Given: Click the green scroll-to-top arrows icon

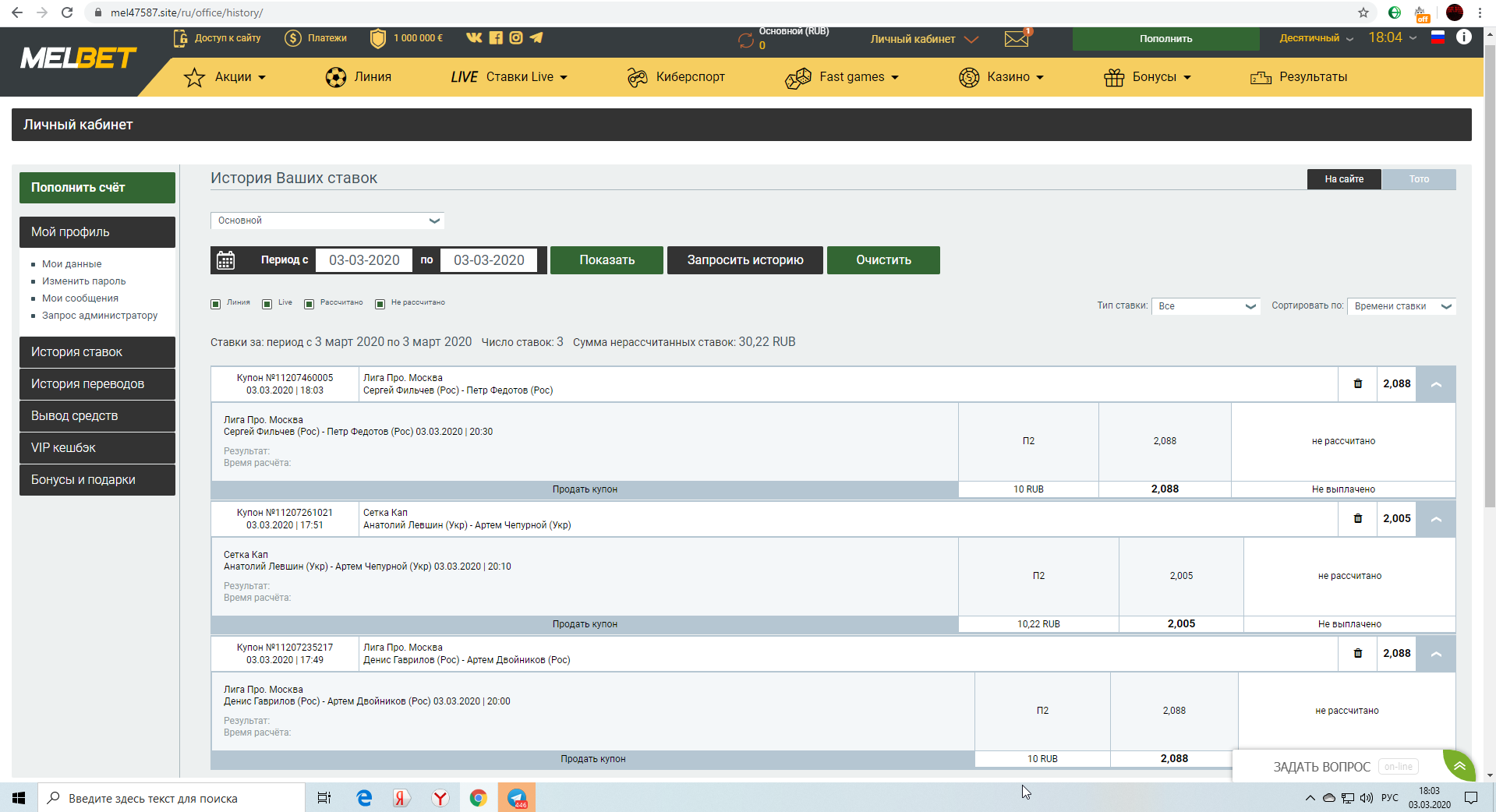Looking at the screenshot, I should (x=1459, y=766).
